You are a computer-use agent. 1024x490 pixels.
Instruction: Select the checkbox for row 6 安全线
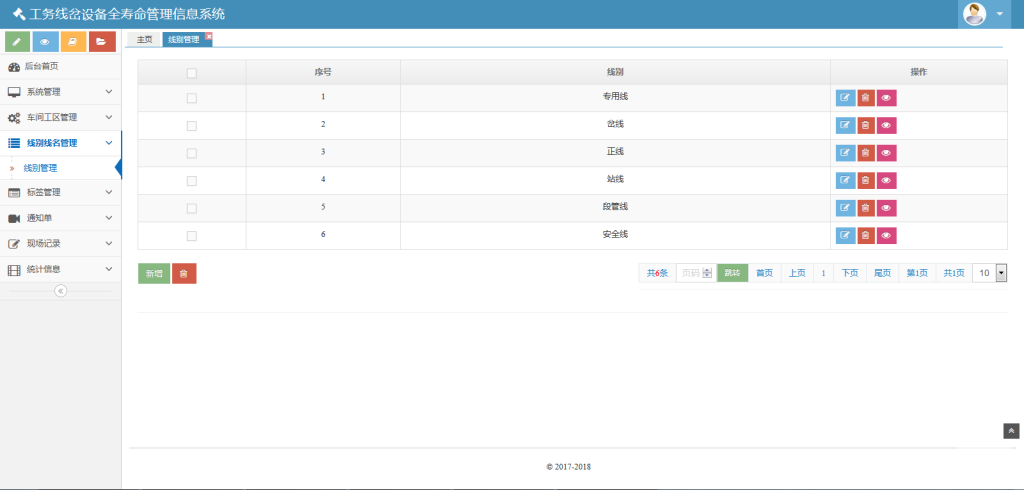tap(192, 236)
